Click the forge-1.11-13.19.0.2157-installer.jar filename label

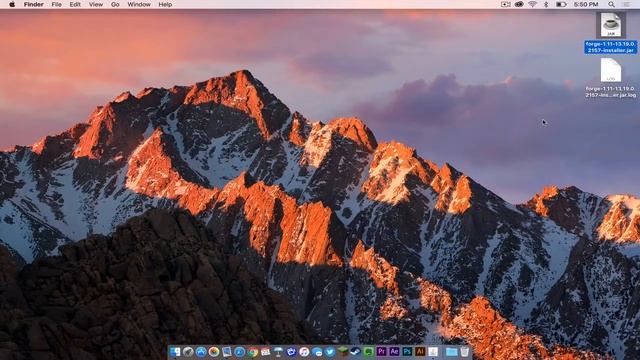611,47
